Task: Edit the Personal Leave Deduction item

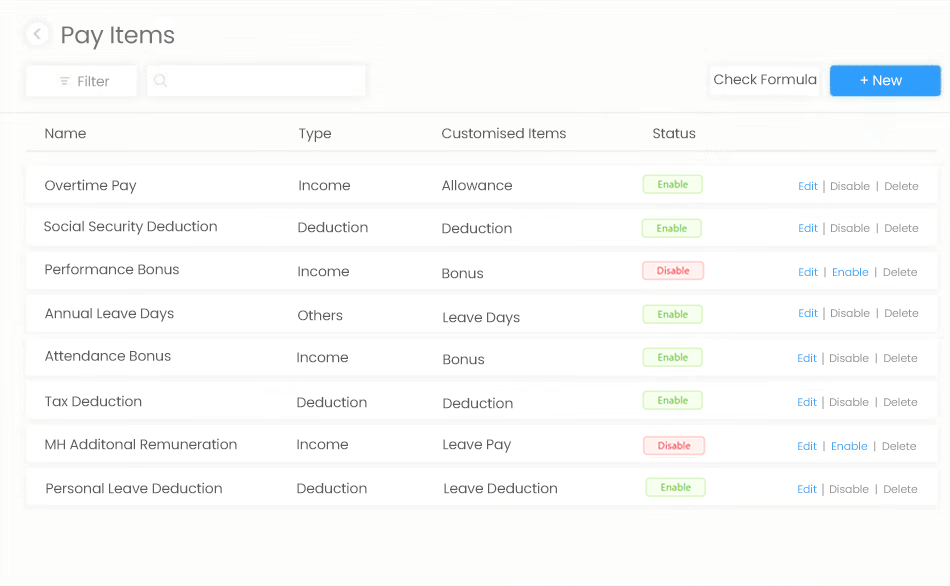Action: point(806,489)
